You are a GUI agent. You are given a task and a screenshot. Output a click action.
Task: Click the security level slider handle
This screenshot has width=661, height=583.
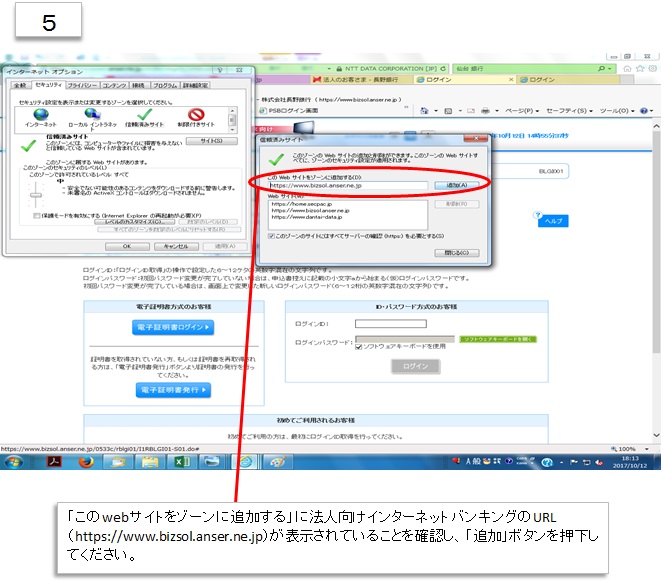(36, 195)
